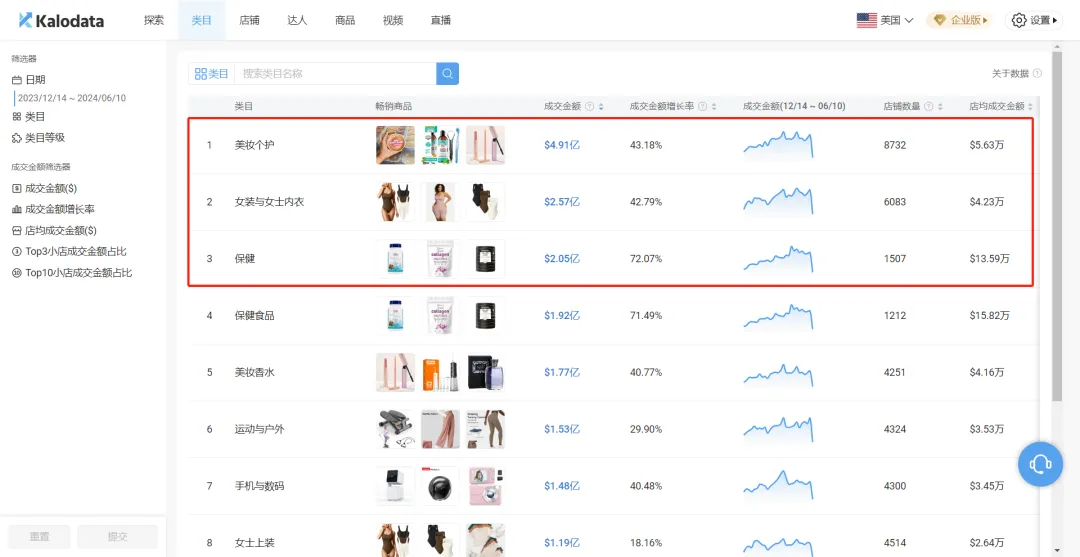Image resolution: width=1080 pixels, height=557 pixels.
Task: Click the date range 2023/12/14 ~ 2024/06/10
Action: [71, 98]
